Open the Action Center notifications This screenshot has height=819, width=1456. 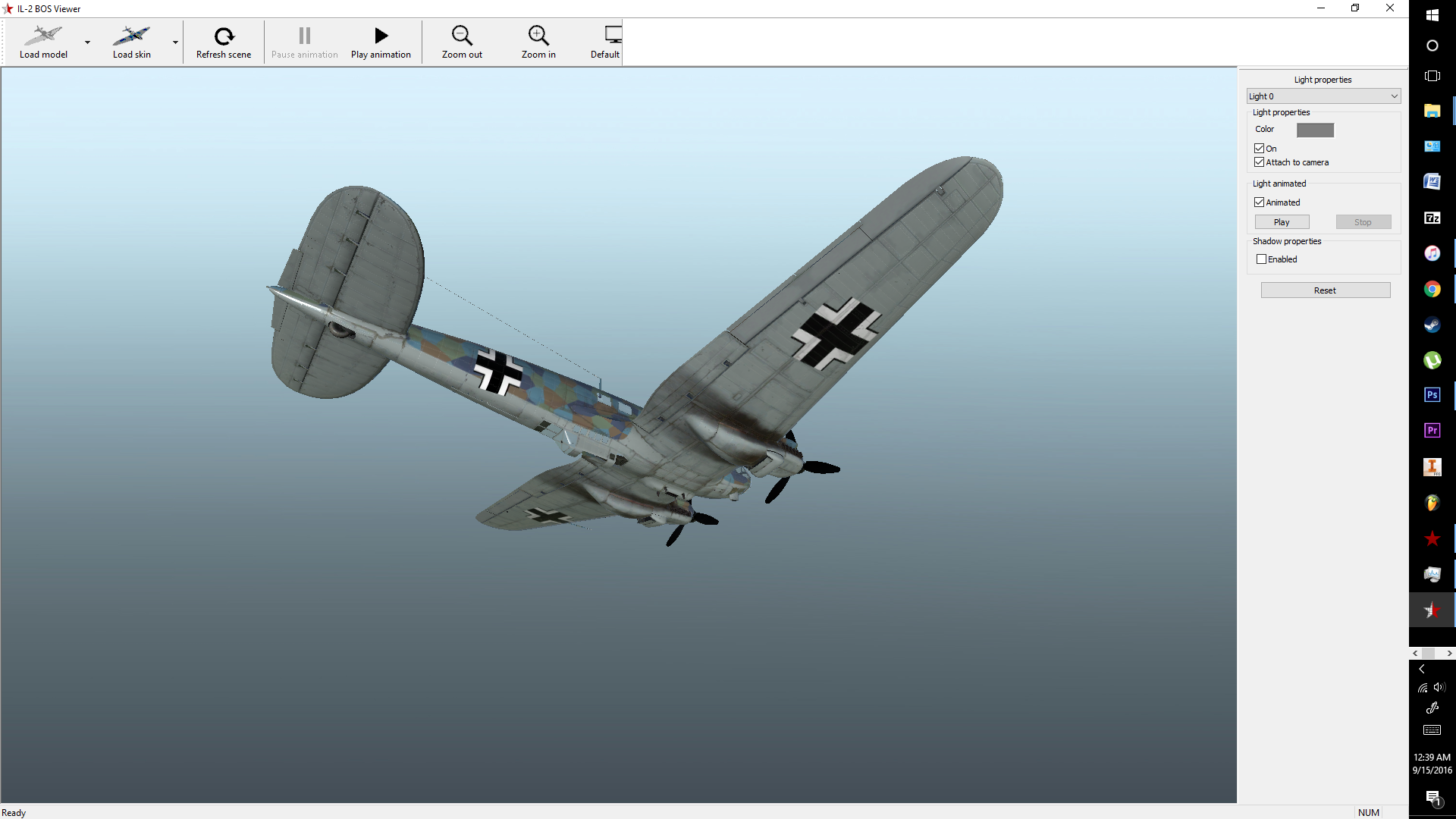pyautogui.click(x=1432, y=798)
